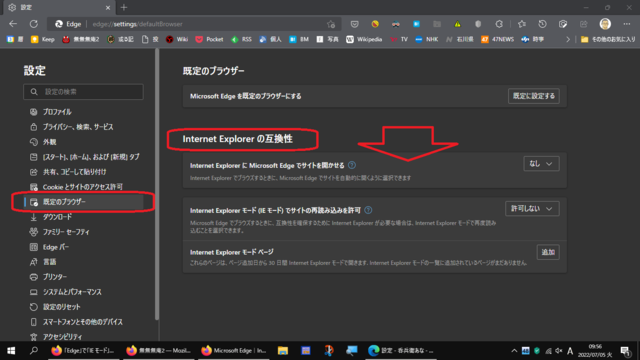The width and height of the screenshot is (640, 360).
Task: Open the TV bookmark
Action: click(399, 39)
